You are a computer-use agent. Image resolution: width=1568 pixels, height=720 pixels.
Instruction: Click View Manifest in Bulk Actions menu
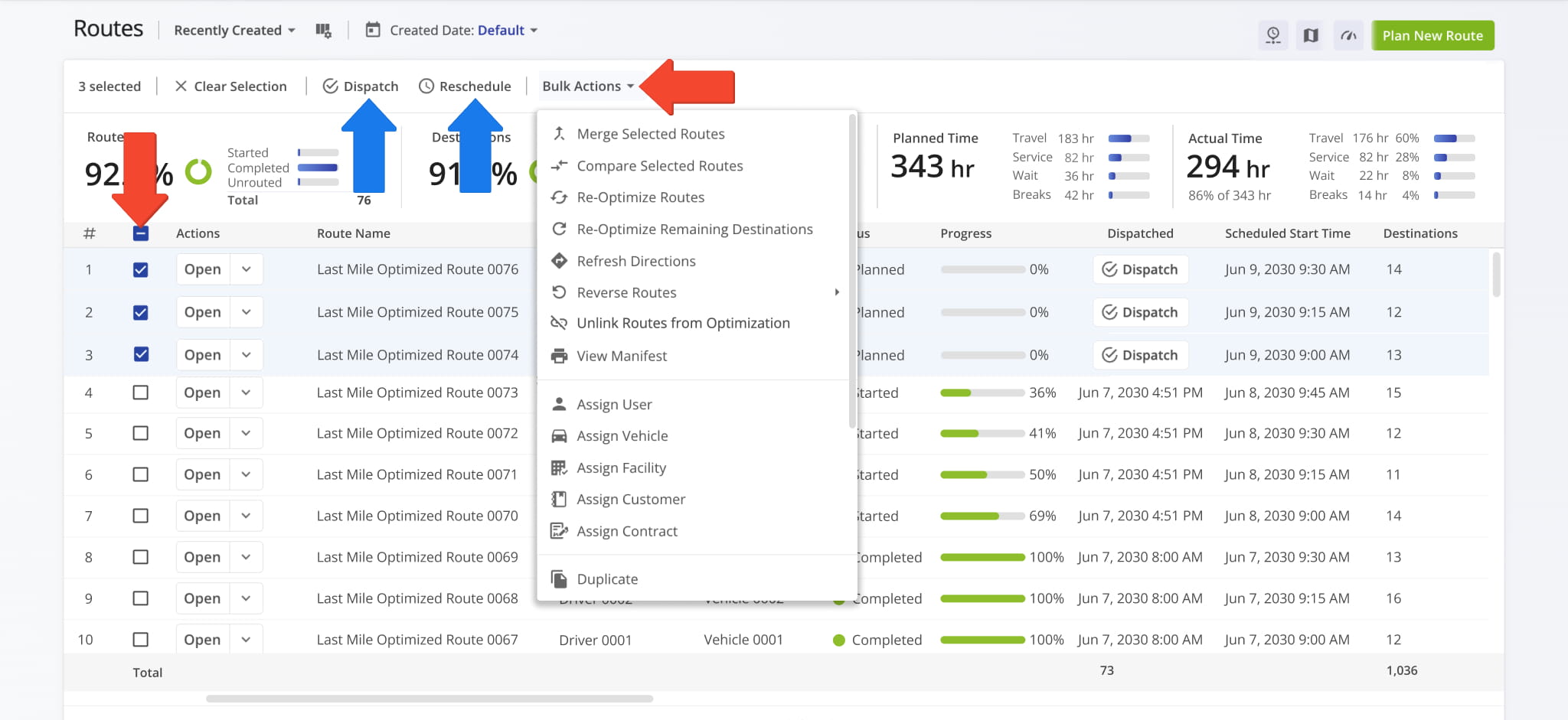(x=621, y=355)
